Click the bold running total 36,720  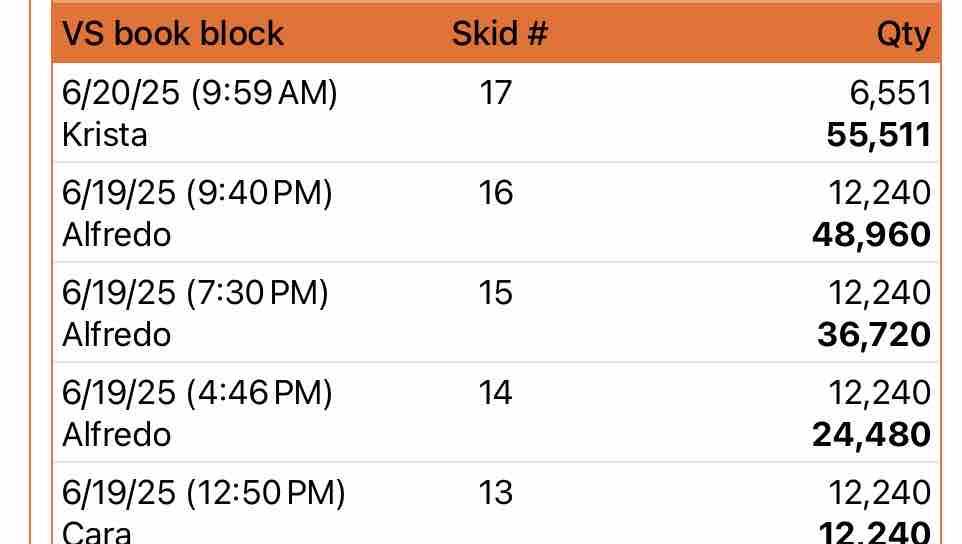[873, 335]
